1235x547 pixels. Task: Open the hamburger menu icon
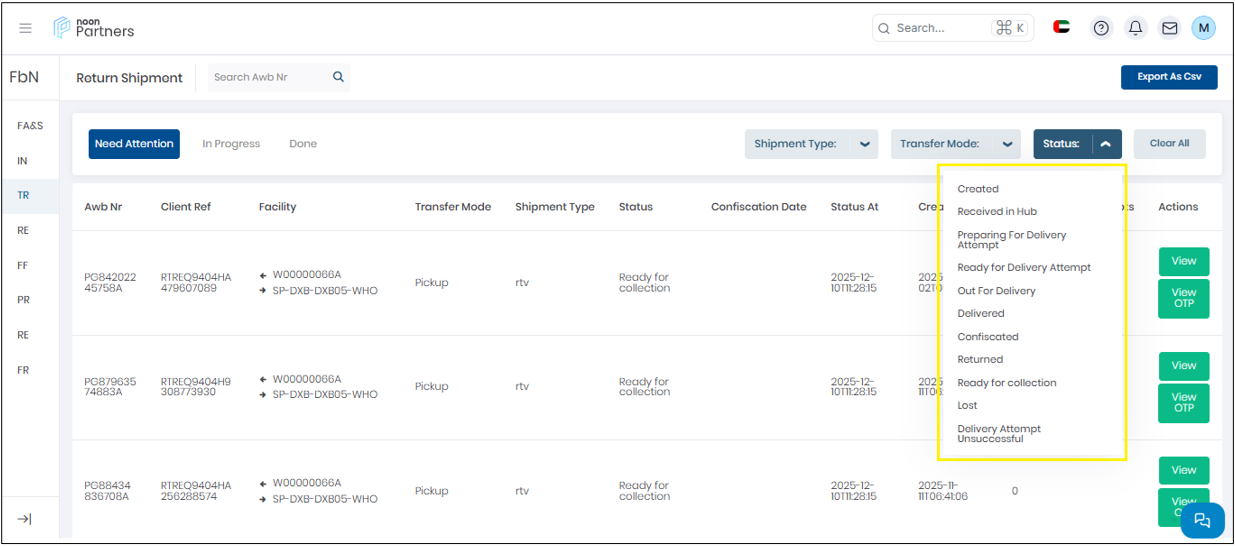(x=26, y=28)
